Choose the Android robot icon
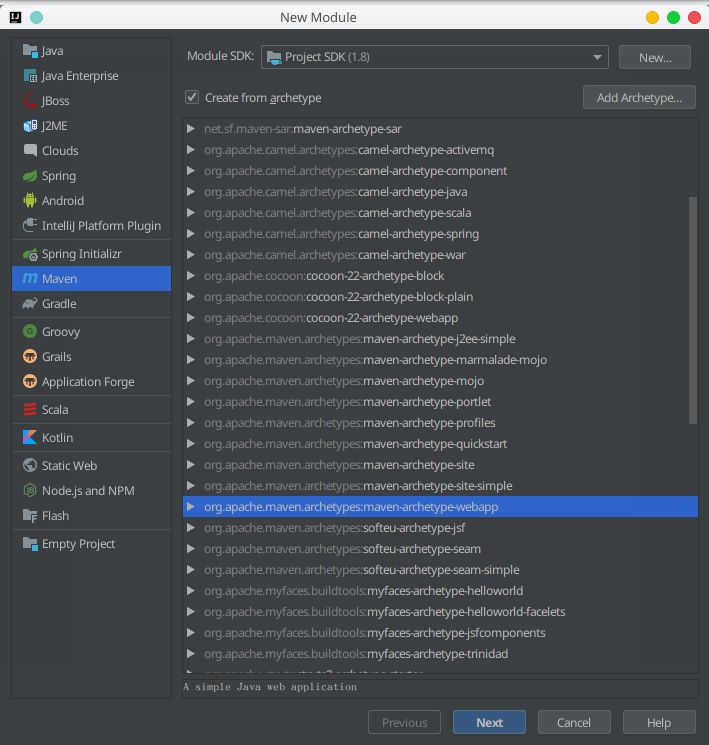This screenshot has width=709, height=745. click(x=30, y=201)
